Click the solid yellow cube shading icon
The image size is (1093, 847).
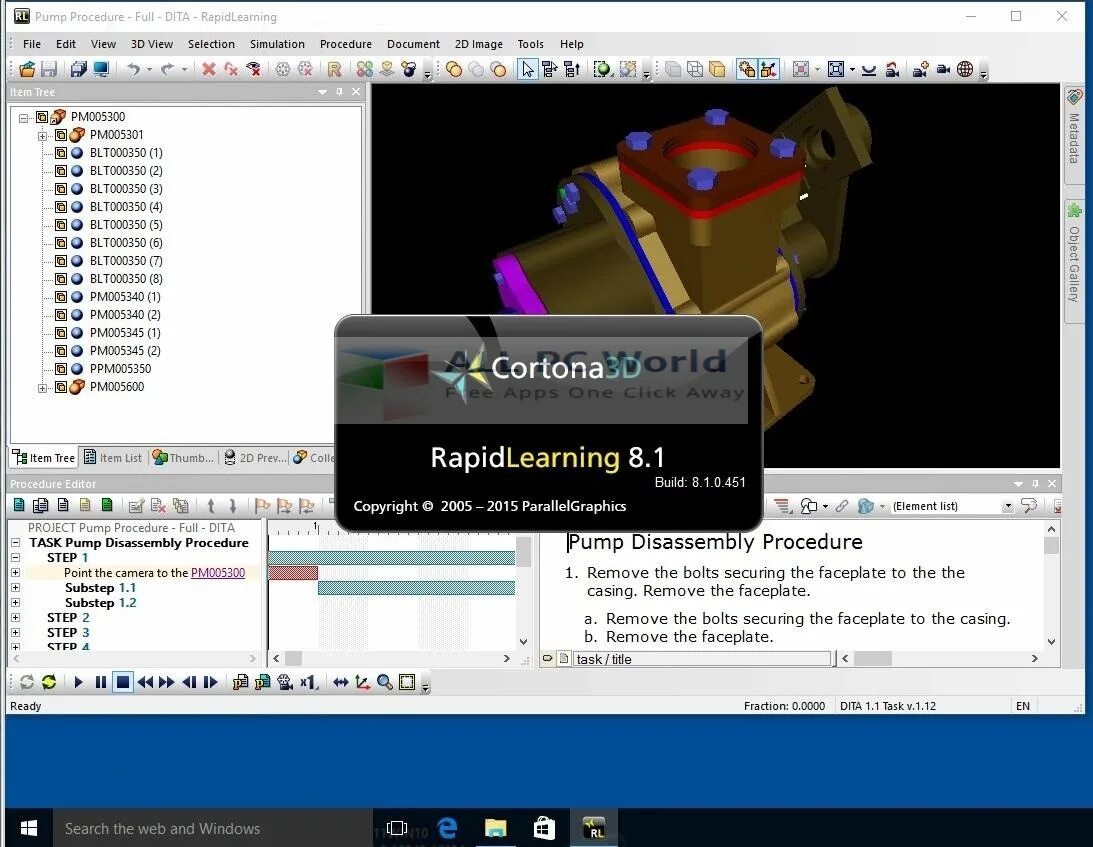point(717,69)
